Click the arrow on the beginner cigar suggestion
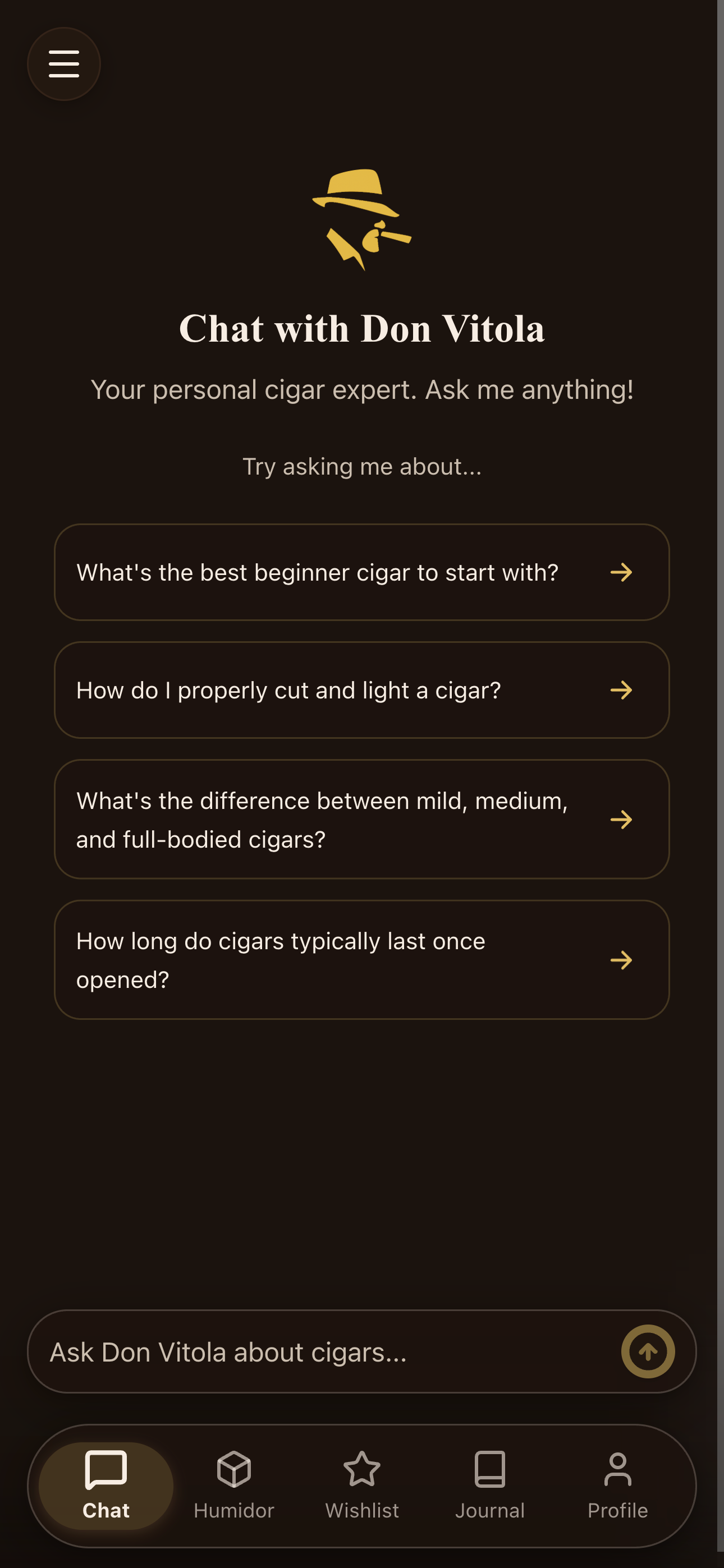The height and width of the screenshot is (1568, 724). pos(622,572)
